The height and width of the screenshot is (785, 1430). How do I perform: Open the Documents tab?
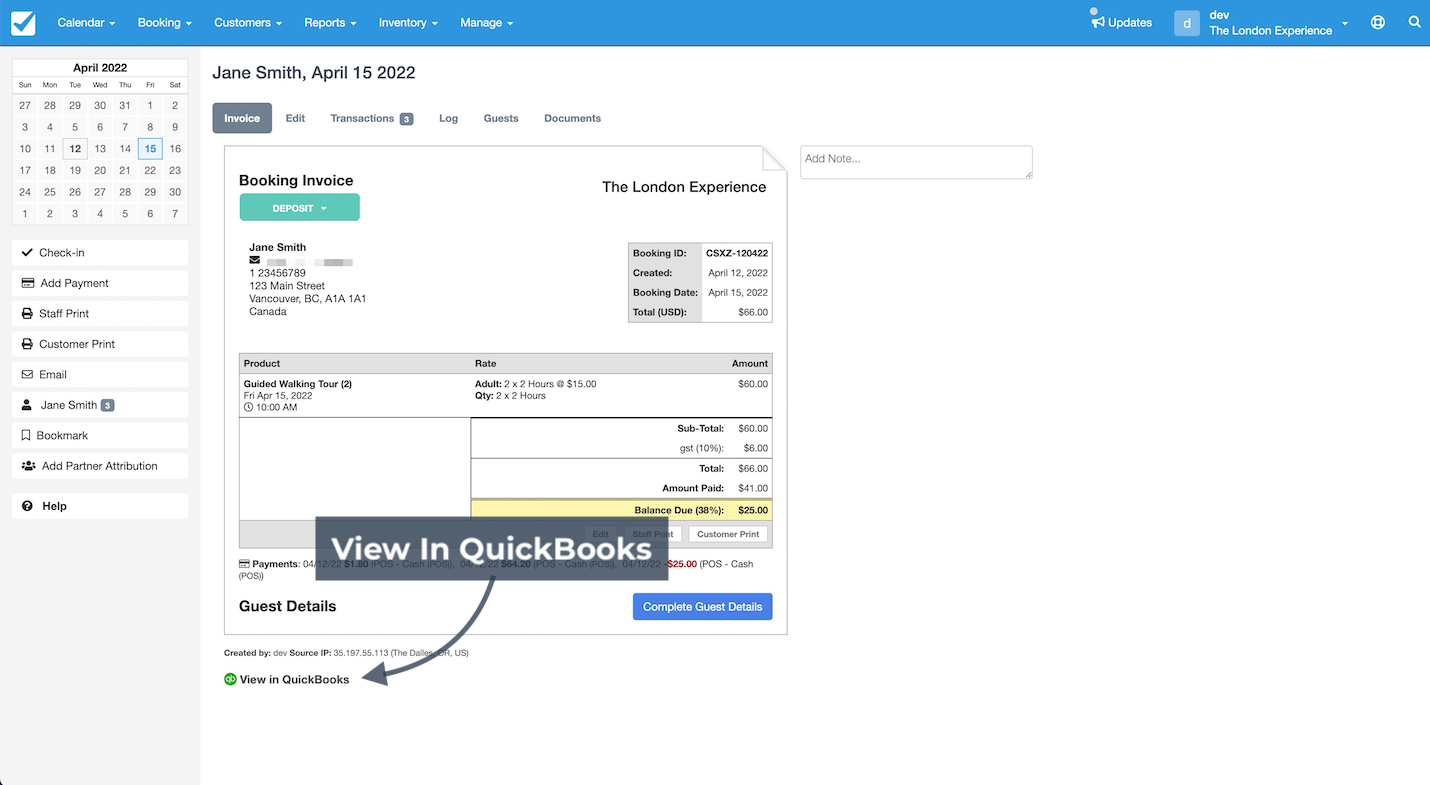(572, 118)
